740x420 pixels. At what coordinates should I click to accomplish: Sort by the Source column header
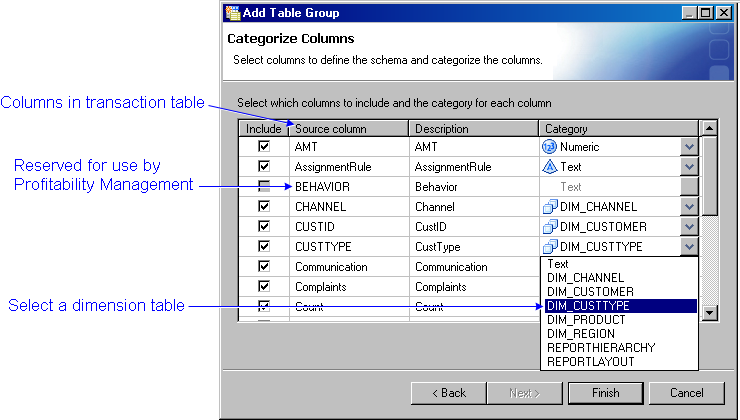tap(348, 129)
